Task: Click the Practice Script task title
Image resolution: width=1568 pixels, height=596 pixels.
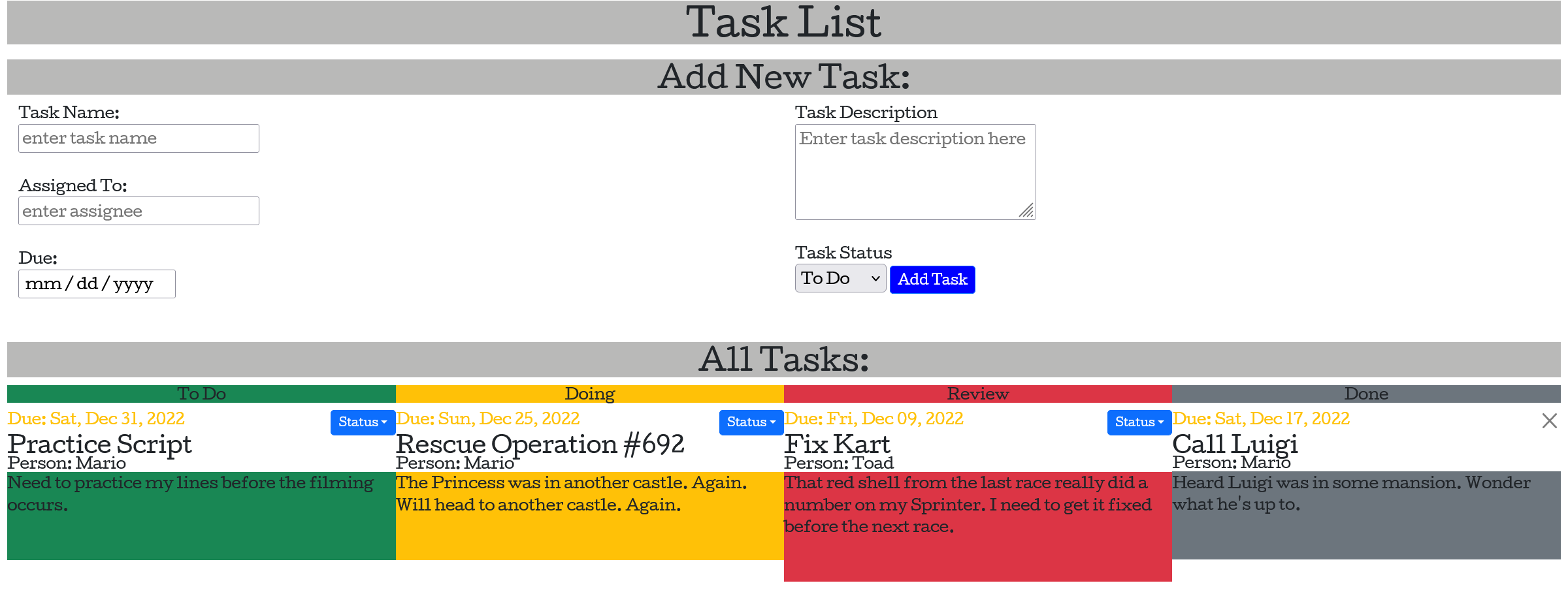Action: [x=99, y=444]
